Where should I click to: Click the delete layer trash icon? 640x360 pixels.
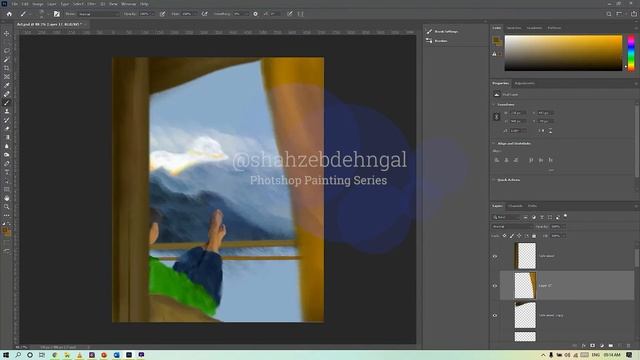[629, 346]
